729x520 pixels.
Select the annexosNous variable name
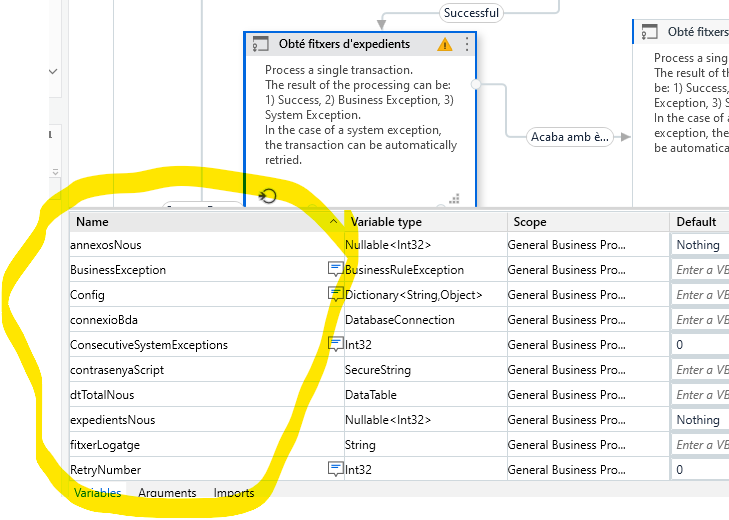pyautogui.click(x=106, y=245)
